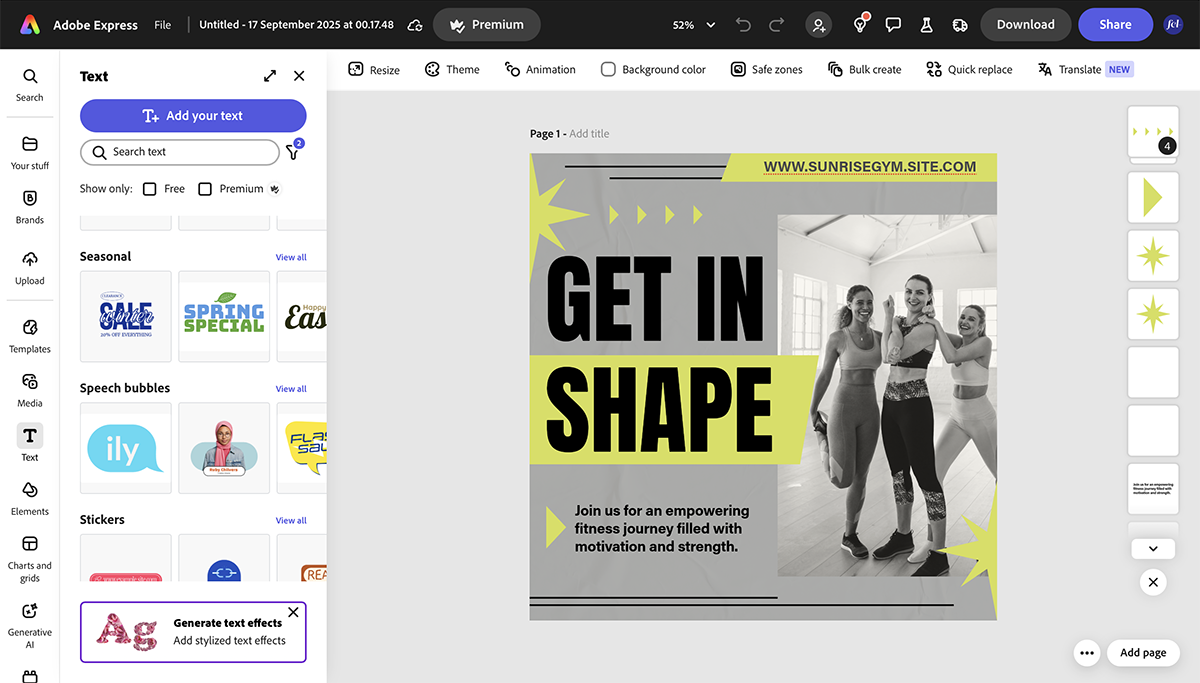This screenshot has width=1200, height=683.
Task: Expand the page thumbnails list chevron
Action: tap(1152, 548)
